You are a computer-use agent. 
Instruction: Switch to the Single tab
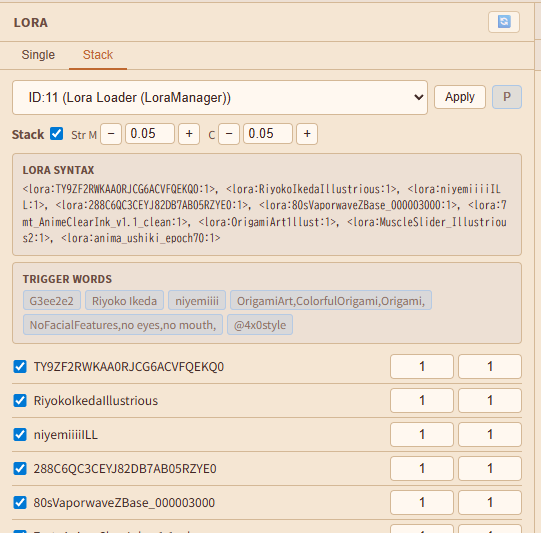[x=38, y=55]
